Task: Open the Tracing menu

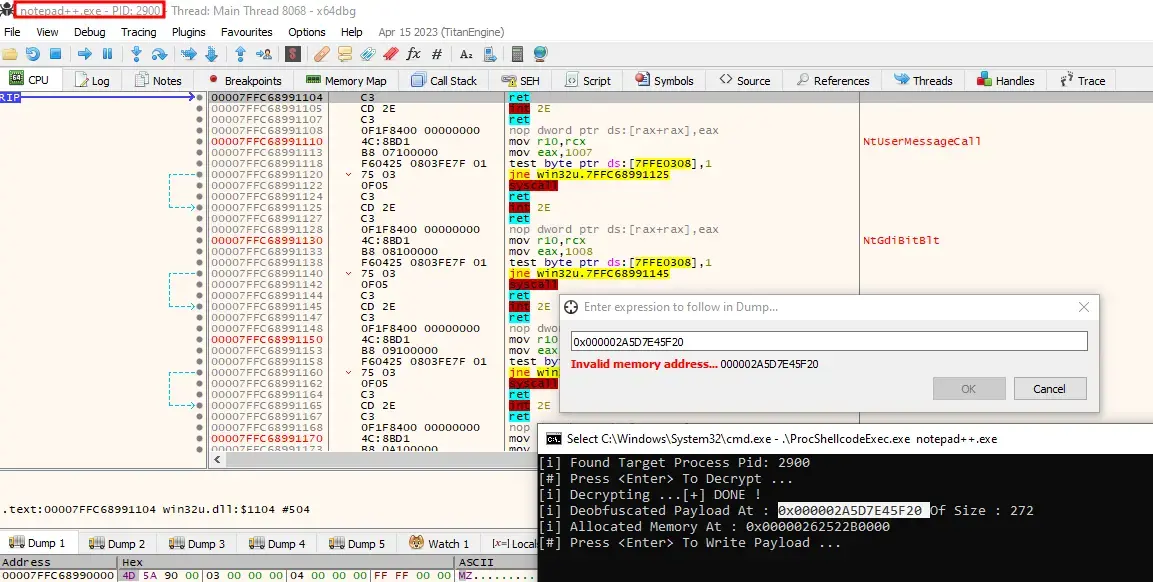Action: click(139, 32)
